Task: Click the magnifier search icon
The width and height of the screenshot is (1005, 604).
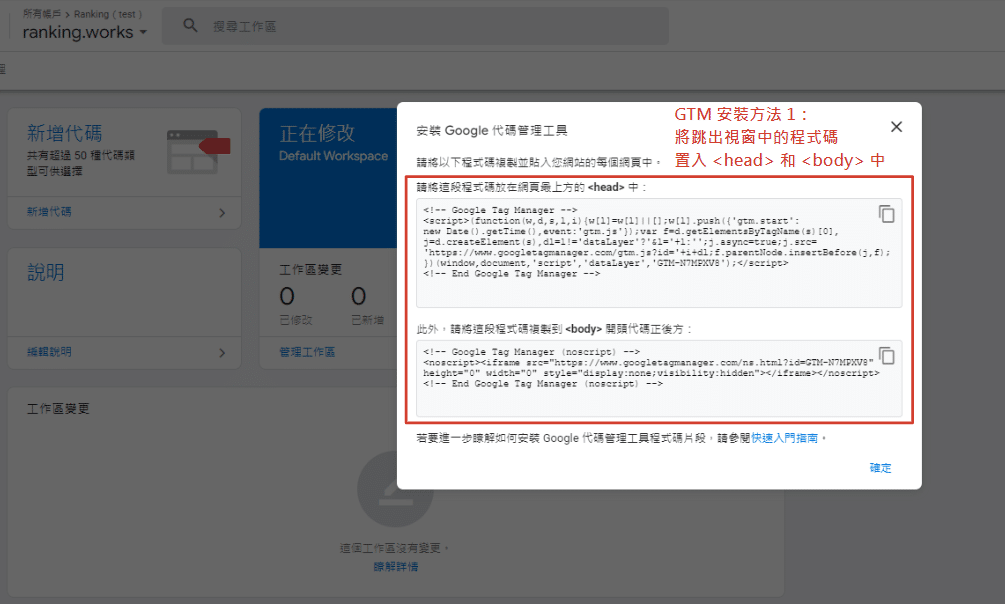Action: click(x=190, y=26)
